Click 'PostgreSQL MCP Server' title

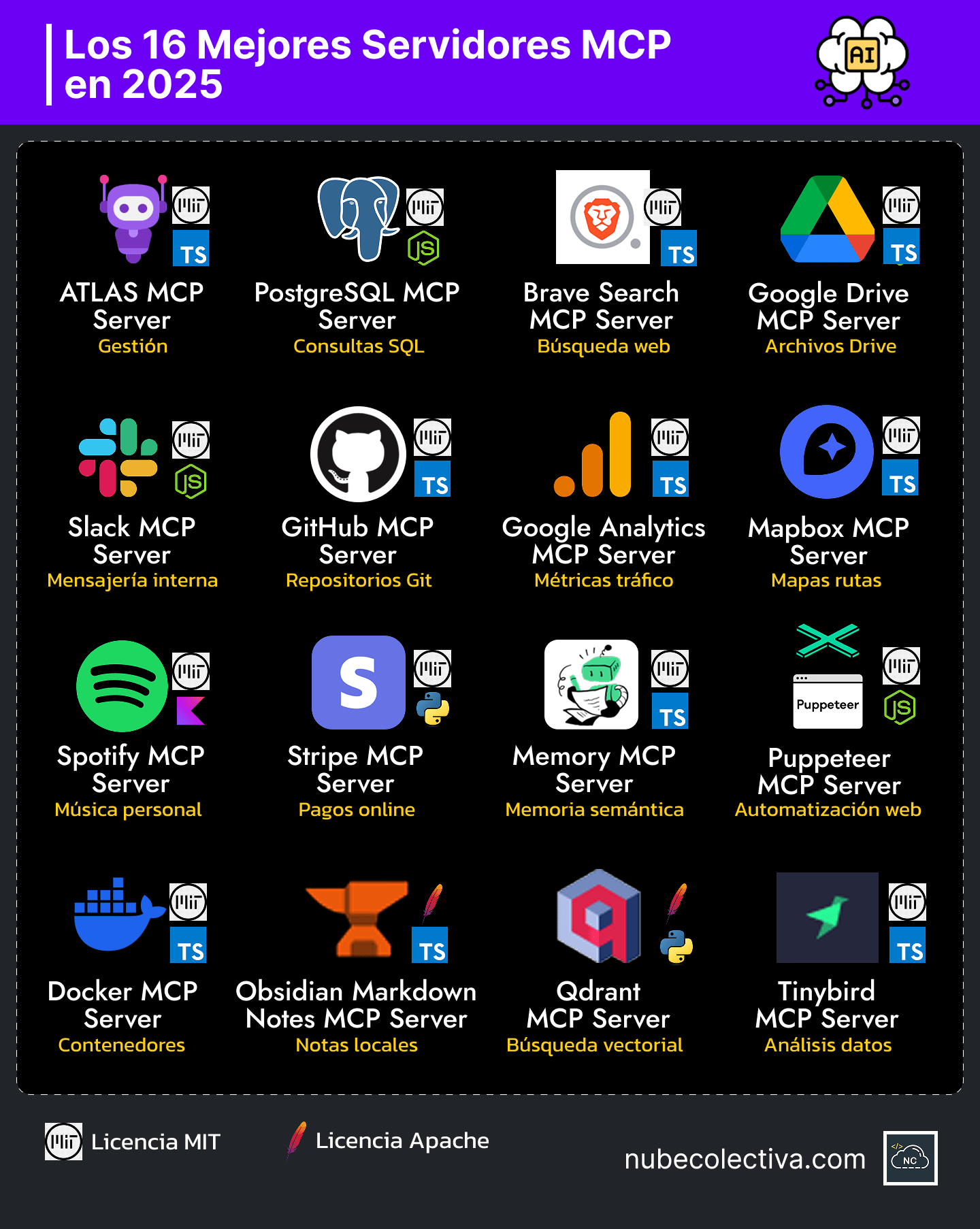(x=357, y=306)
